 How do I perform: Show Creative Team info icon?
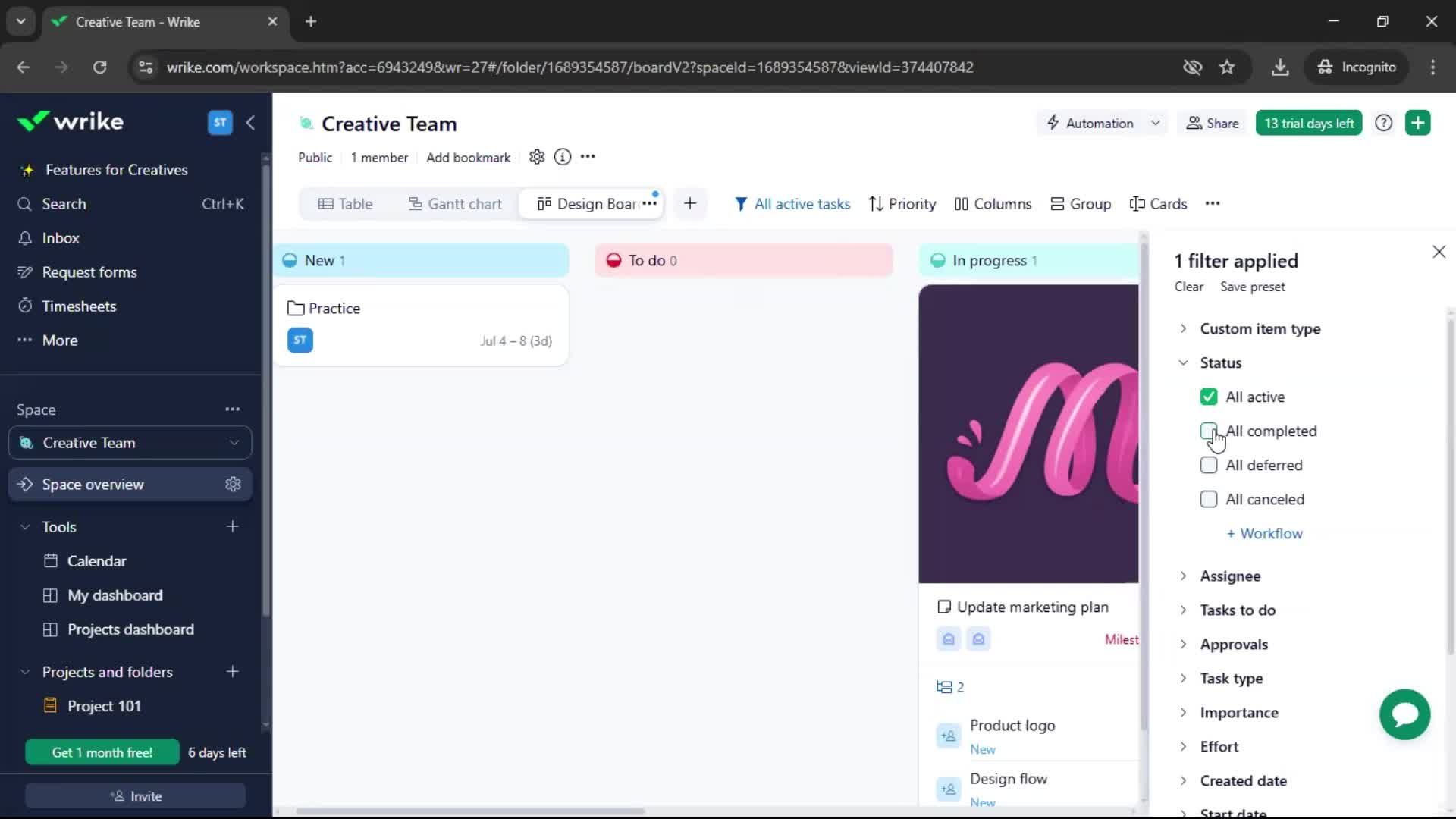tap(563, 157)
